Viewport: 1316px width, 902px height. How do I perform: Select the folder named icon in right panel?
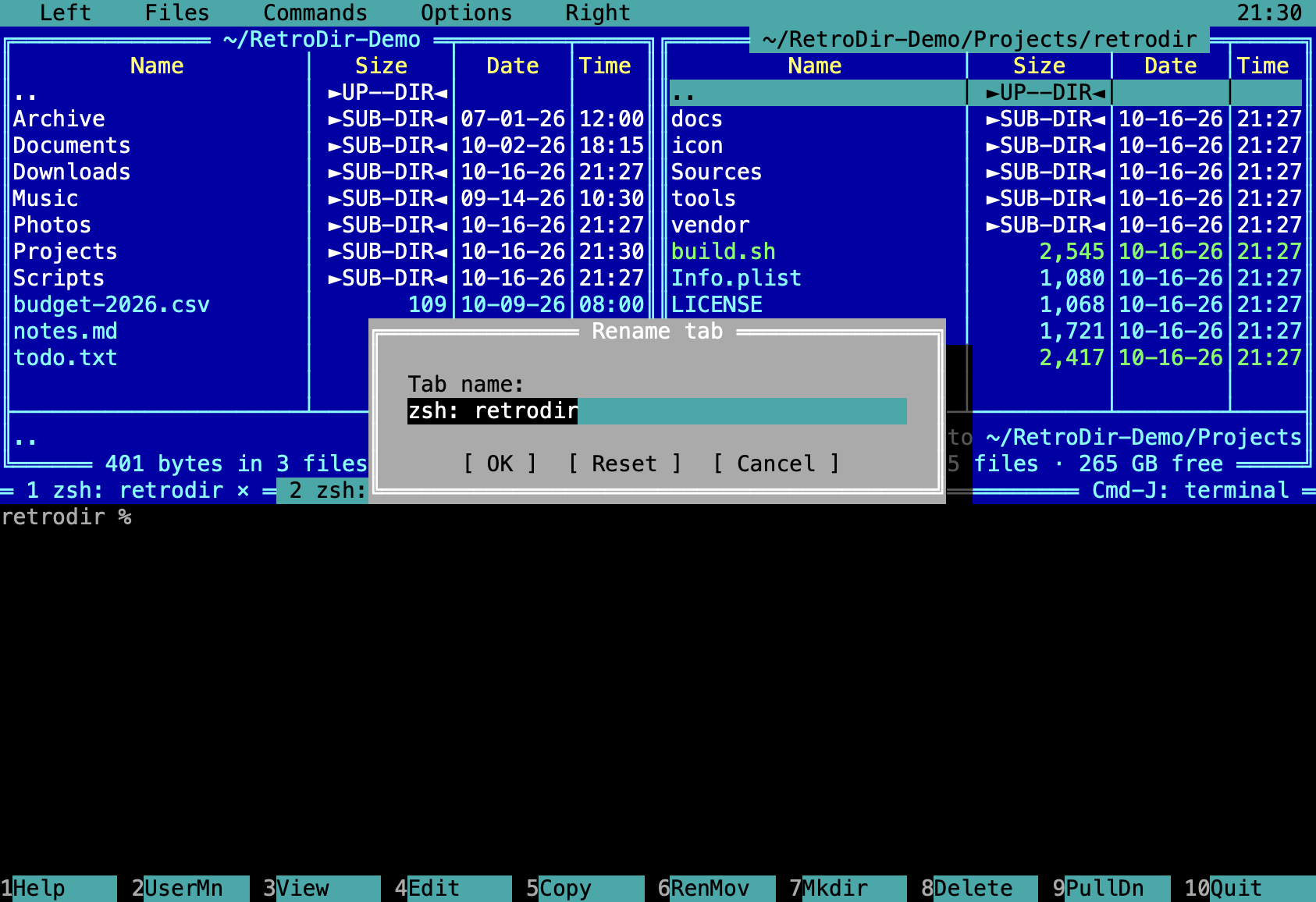pyautogui.click(x=987, y=146)
